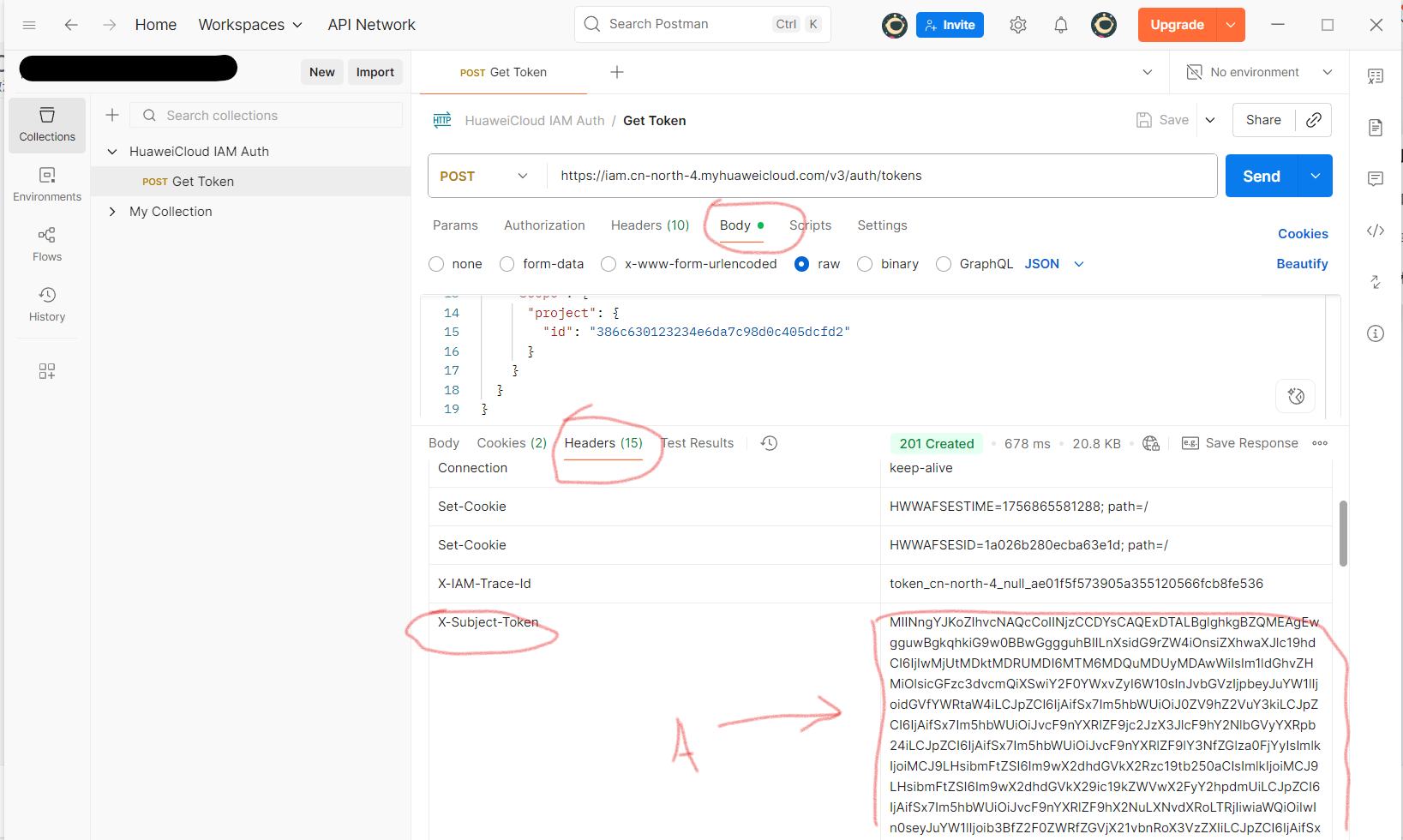
Task: Open the code snippet icon
Action: [x=1376, y=231]
